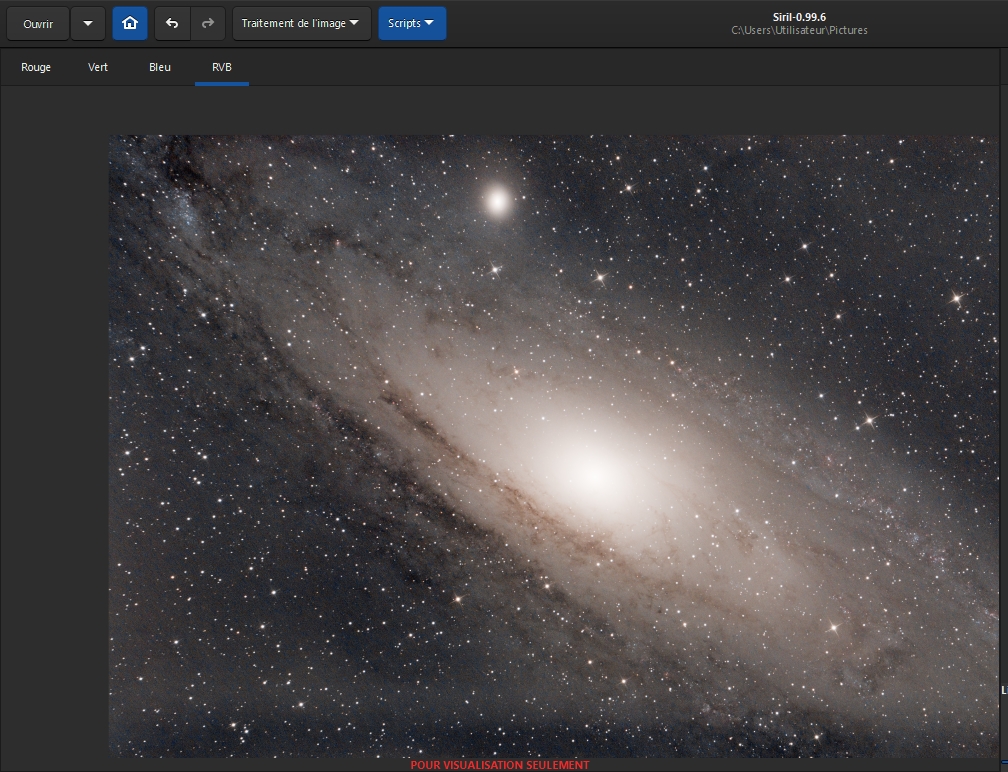The height and width of the screenshot is (772, 1008).
Task: Click the redo arrow icon
Action: [208, 24]
